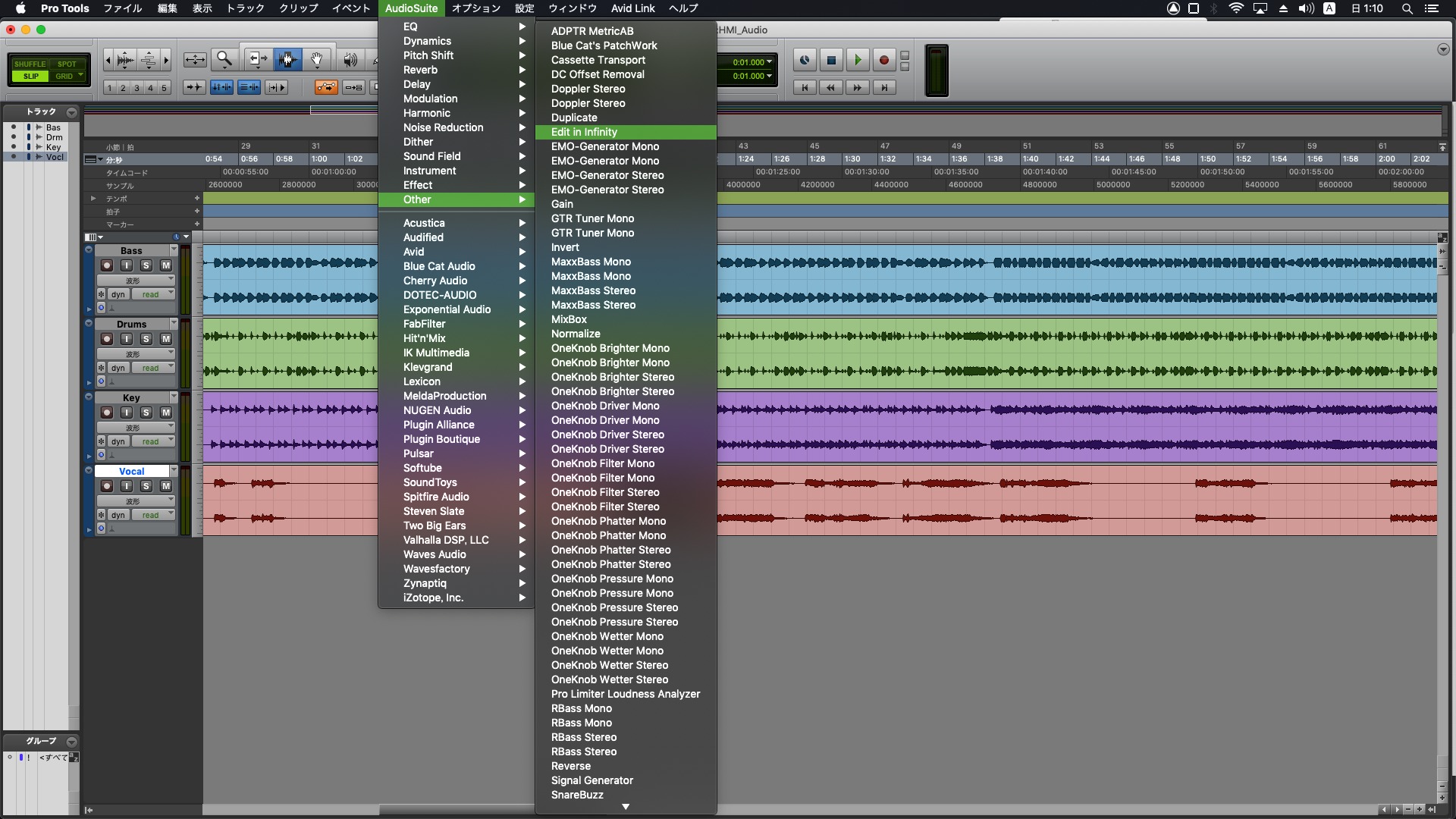The image size is (1456, 819).
Task: Click the transport online clock button
Action: (805, 60)
